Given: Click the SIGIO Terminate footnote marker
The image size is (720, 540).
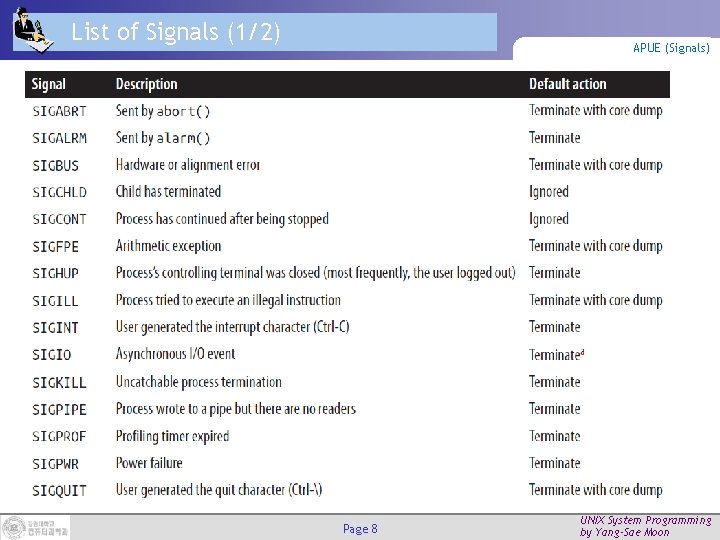Looking at the screenshot, I should click(x=582, y=352).
